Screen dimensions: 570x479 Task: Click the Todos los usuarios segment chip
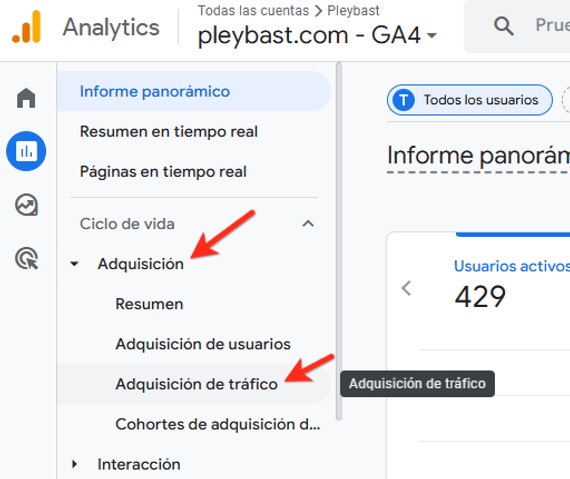470,100
